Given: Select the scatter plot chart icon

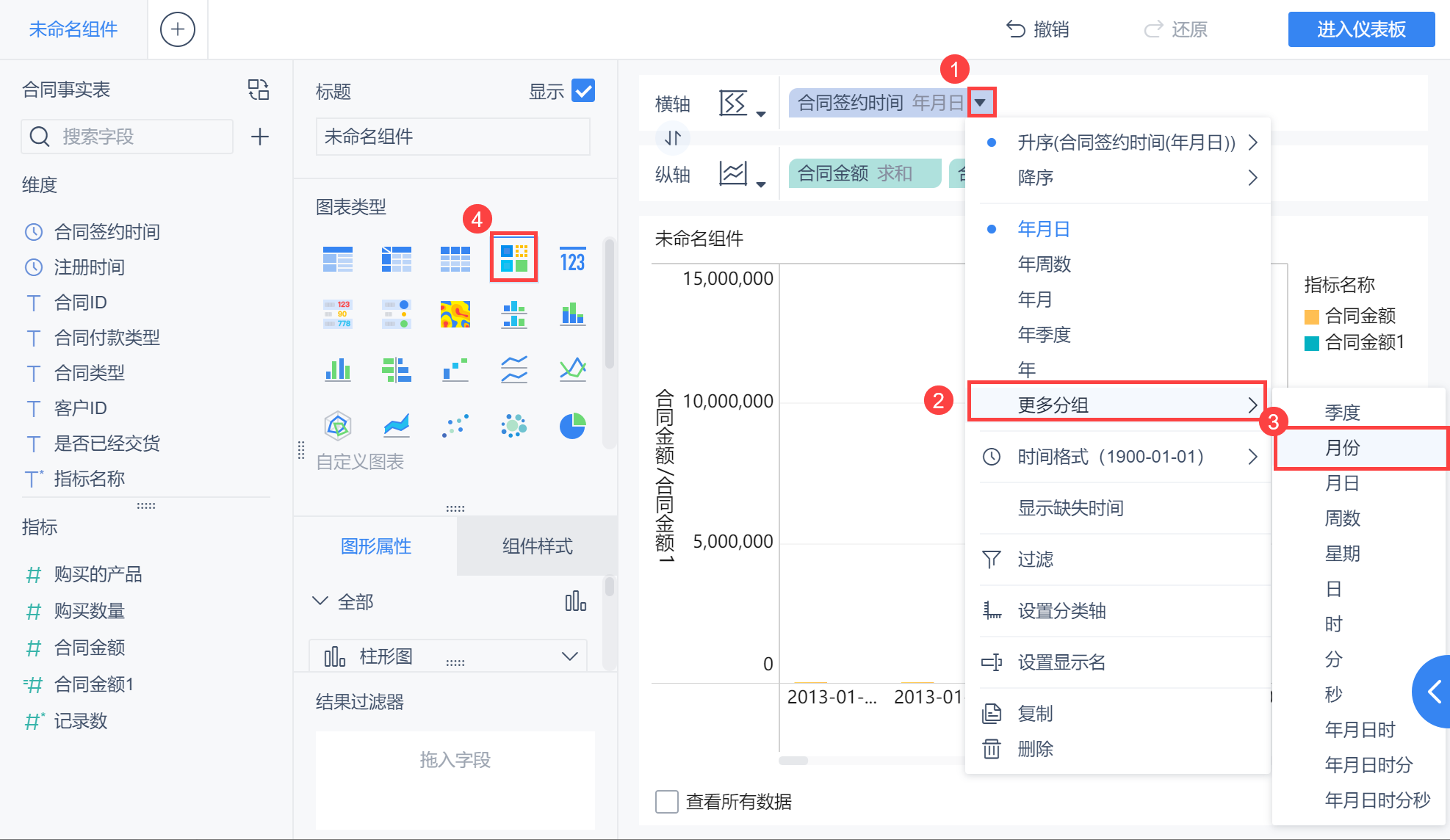Looking at the screenshot, I should [455, 426].
